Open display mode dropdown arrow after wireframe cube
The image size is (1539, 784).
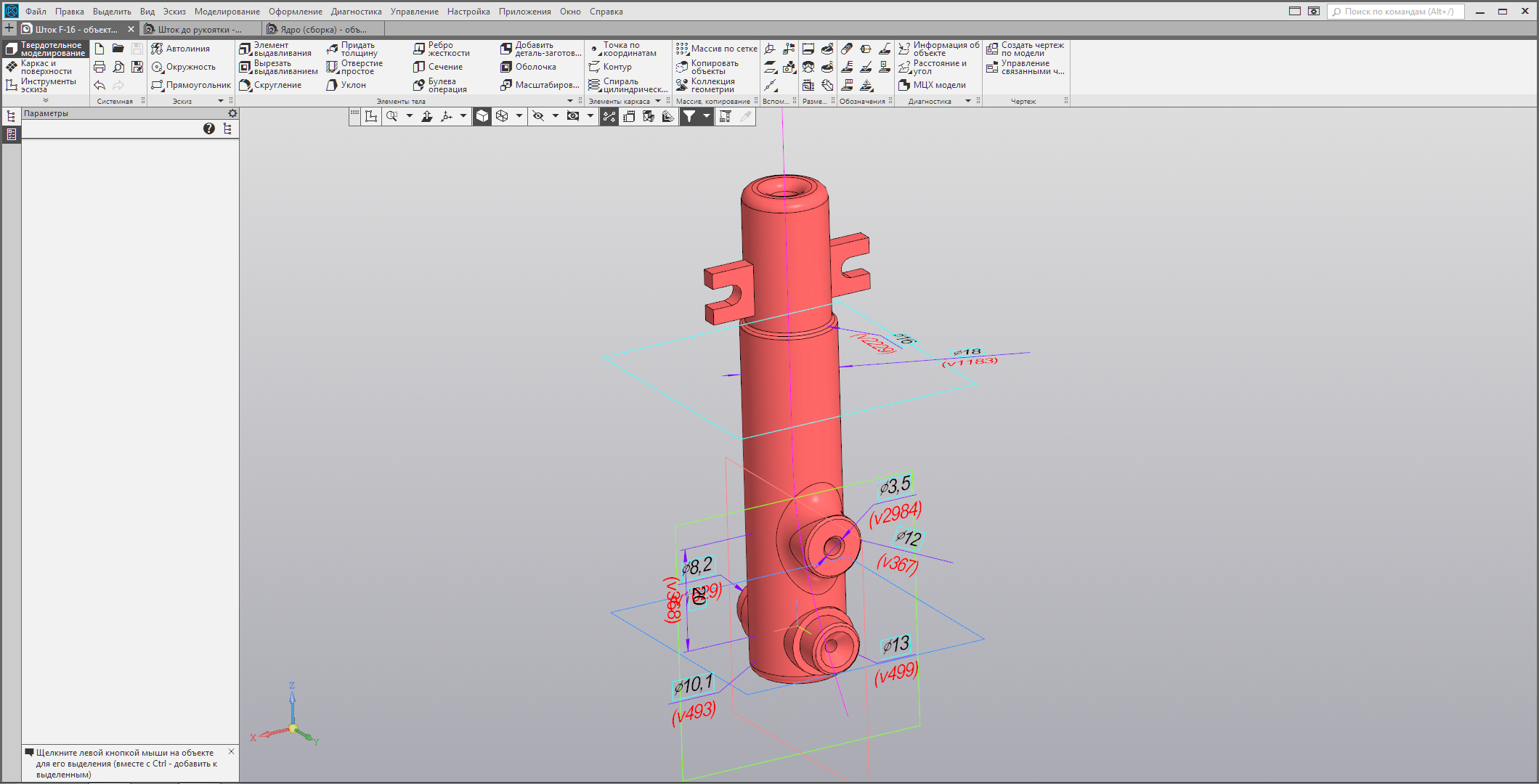coord(519,116)
